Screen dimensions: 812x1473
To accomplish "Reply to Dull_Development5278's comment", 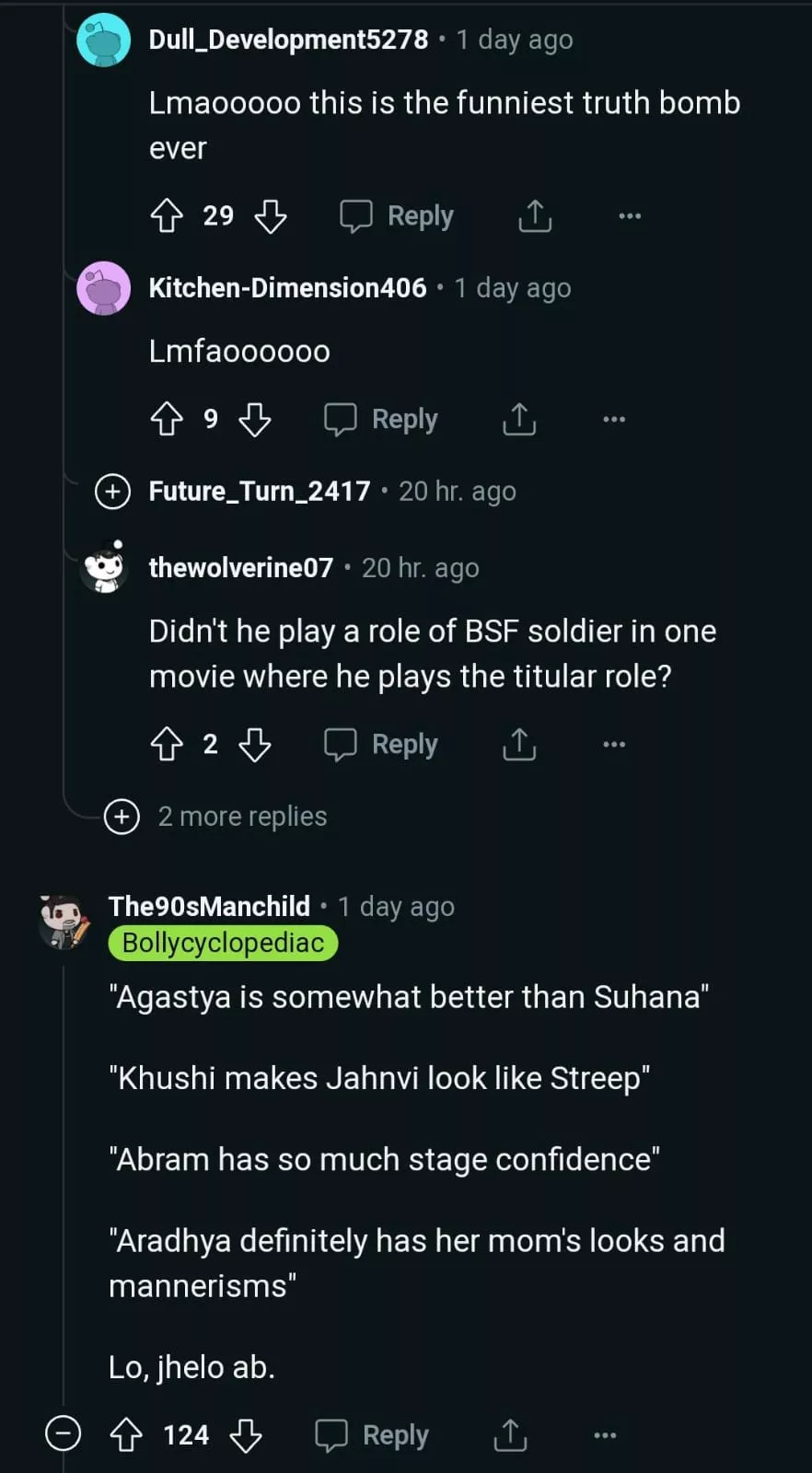I will coord(398,216).
